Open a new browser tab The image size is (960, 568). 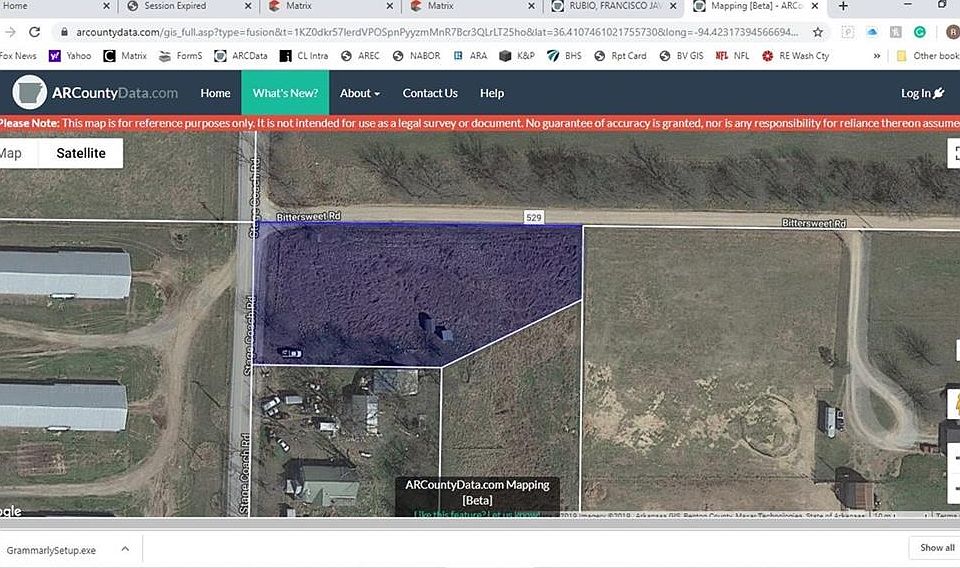point(843,6)
